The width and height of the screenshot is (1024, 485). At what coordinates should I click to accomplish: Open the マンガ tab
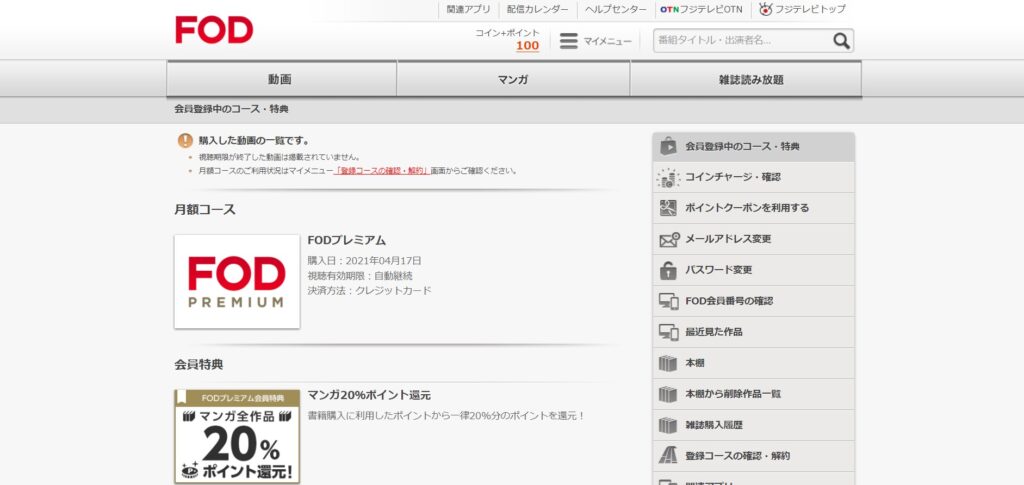coord(513,79)
